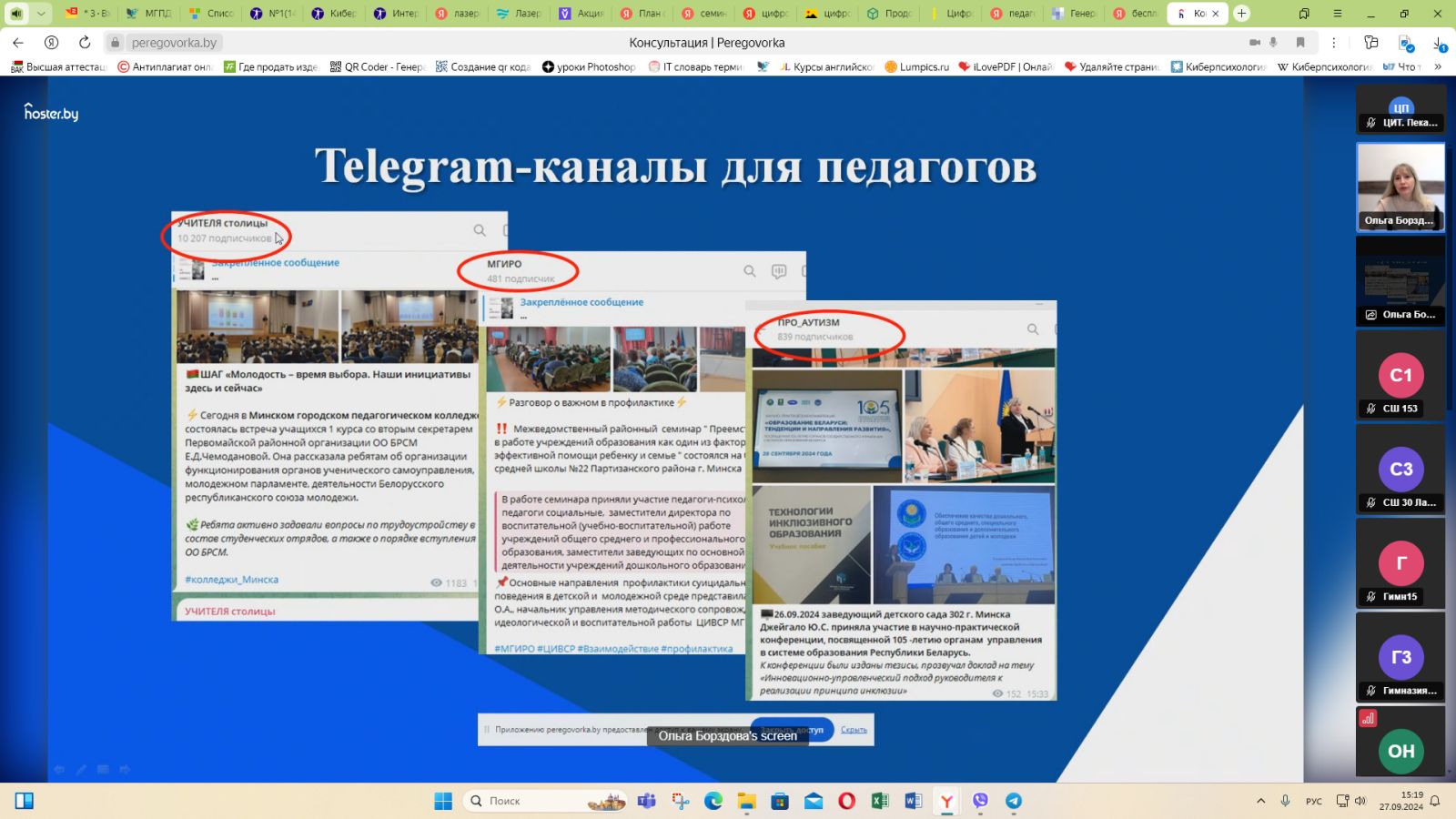
Task: Close the active Peregovorka tab
Action: 1215,14
